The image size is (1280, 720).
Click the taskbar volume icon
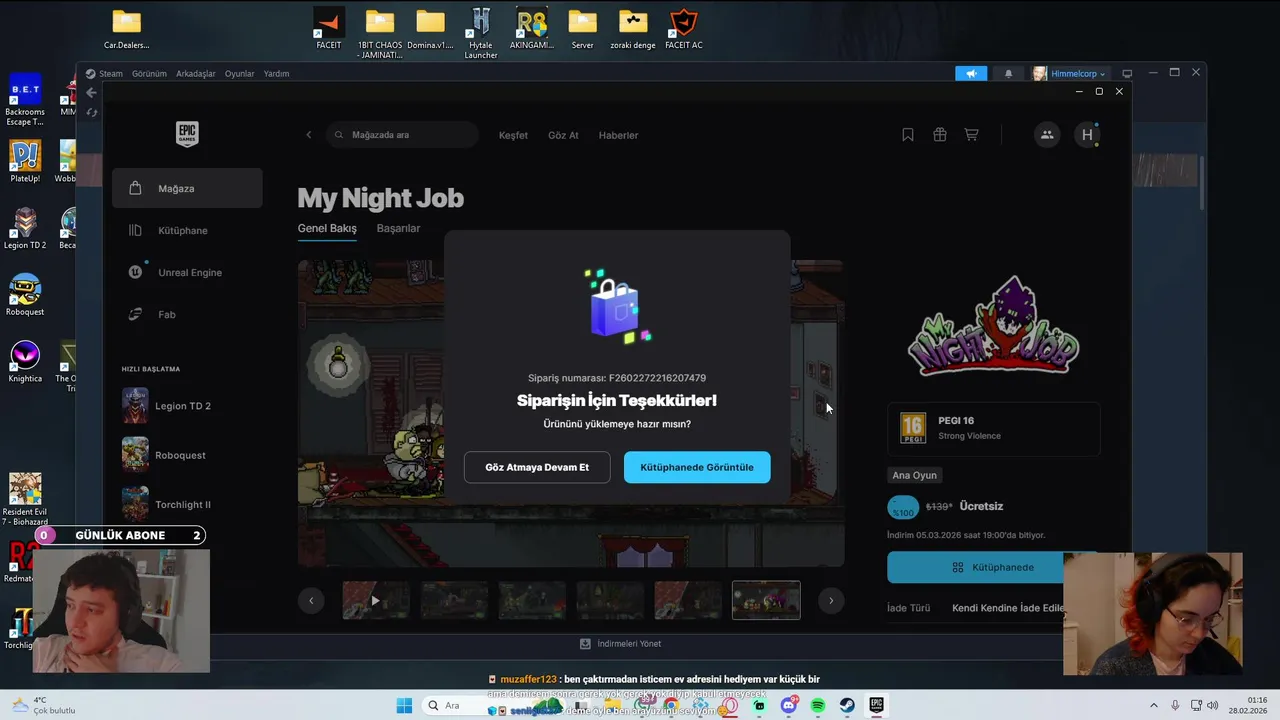pyautogui.click(x=1212, y=705)
